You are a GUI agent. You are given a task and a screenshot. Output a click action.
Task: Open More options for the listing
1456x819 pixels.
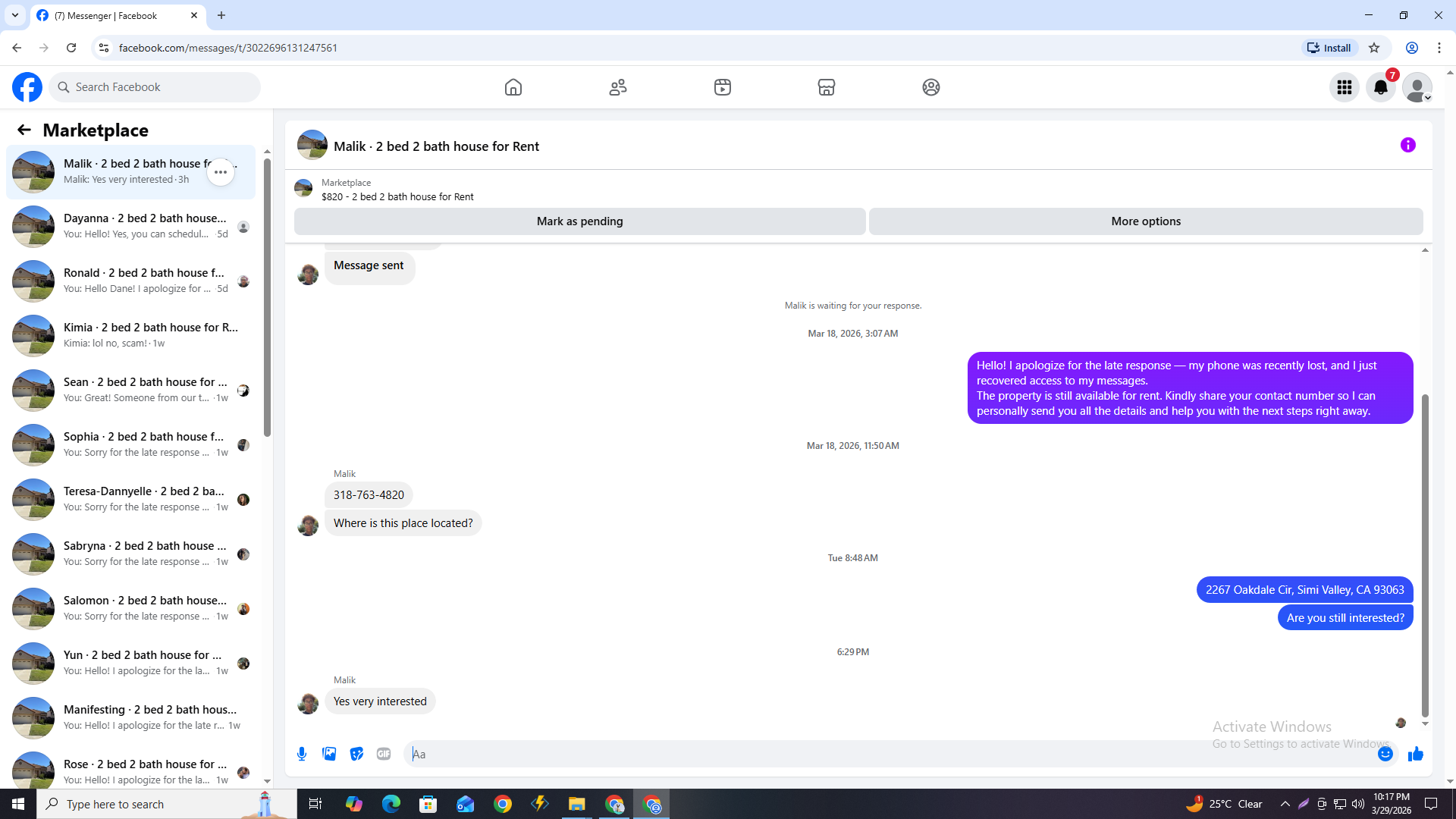point(1146,221)
